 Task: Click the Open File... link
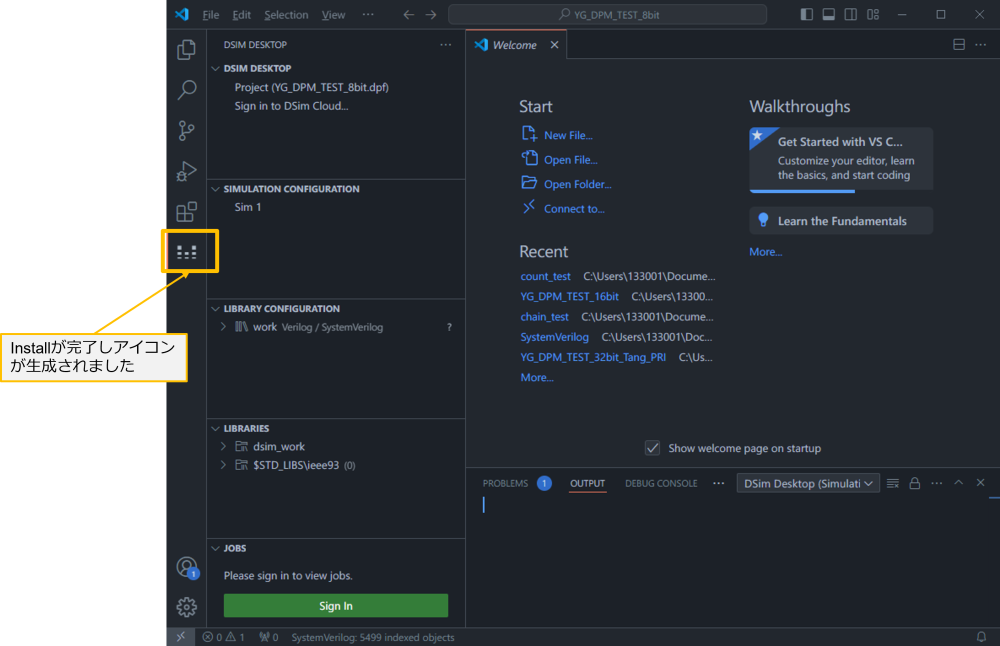tap(571, 160)
